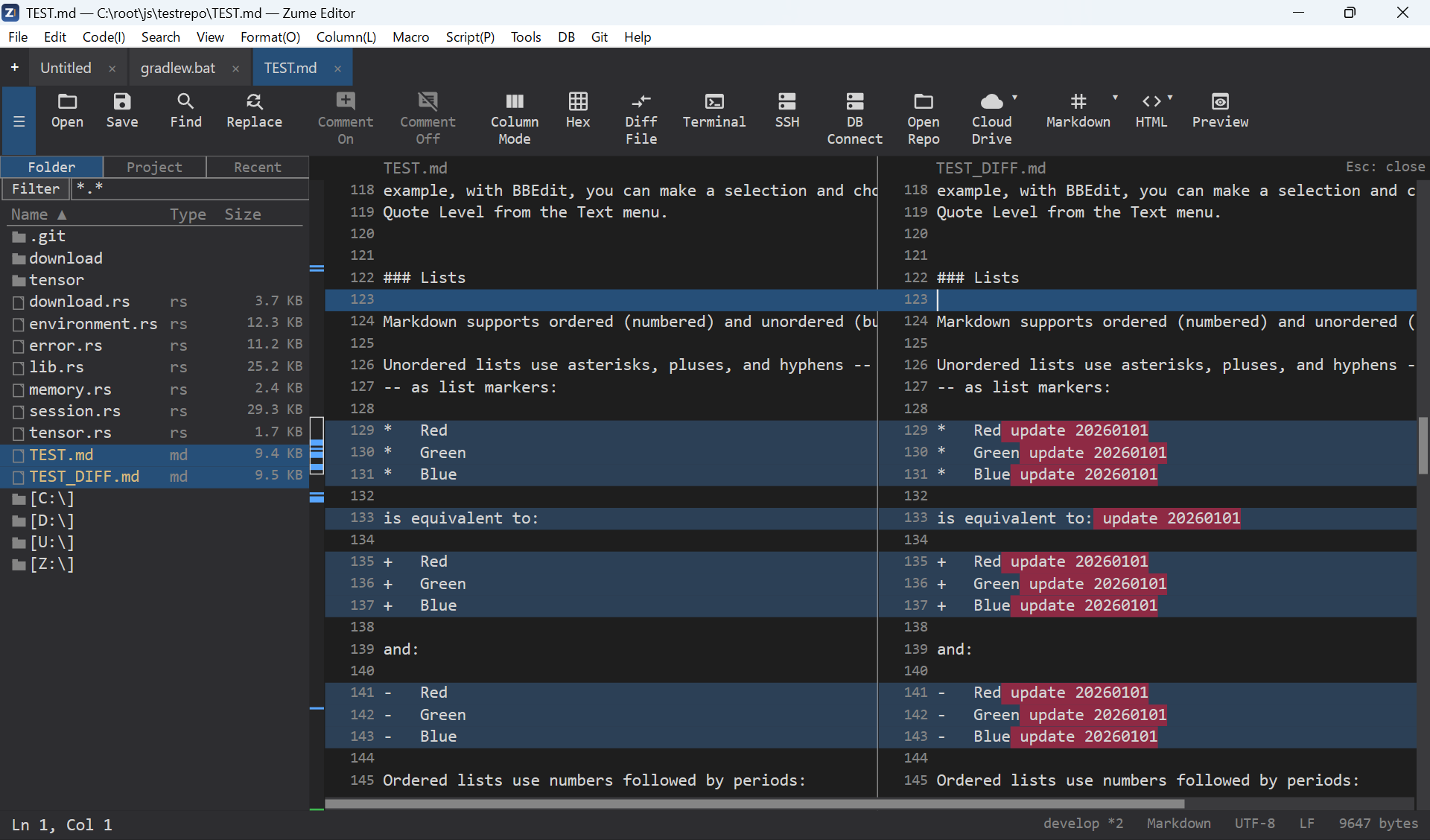The height and width of the screenshot is (840, 1430).
Task: Add a new tab with plus button
Action: [14, 68]
